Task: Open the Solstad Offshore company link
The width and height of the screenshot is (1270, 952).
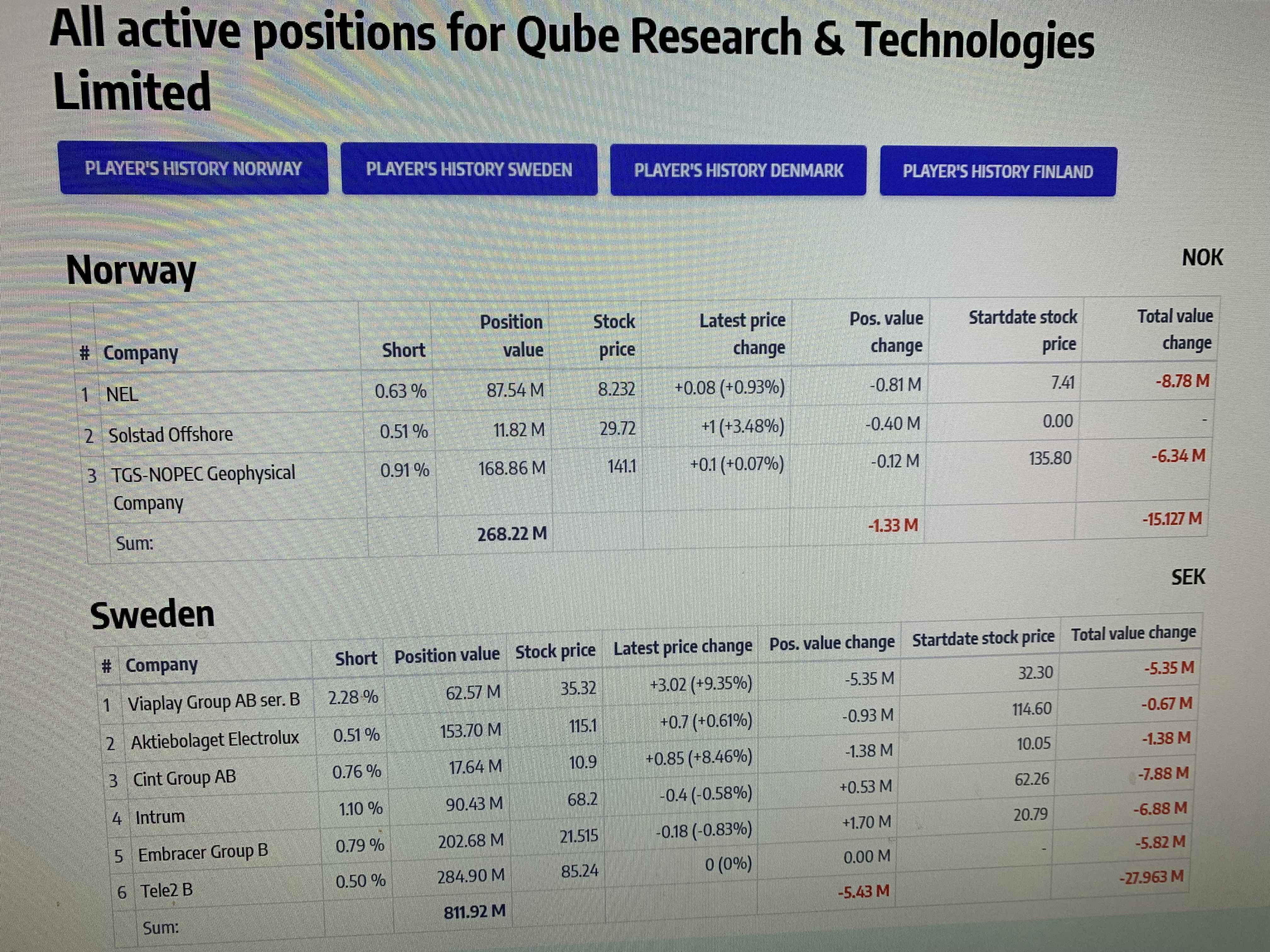Action: [170, 435]
